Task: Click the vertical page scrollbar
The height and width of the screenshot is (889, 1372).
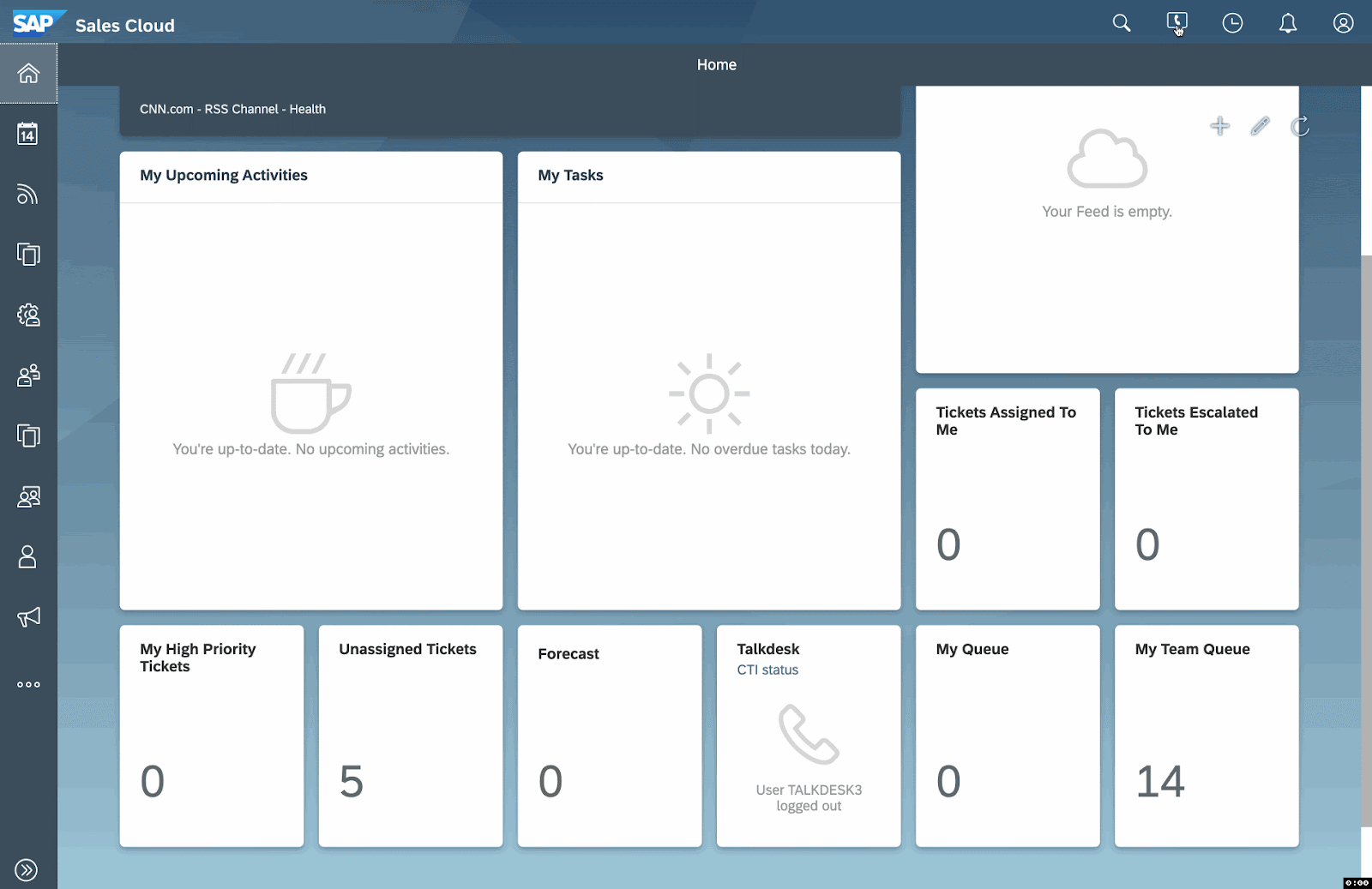Action: (x=1366, y=540)
